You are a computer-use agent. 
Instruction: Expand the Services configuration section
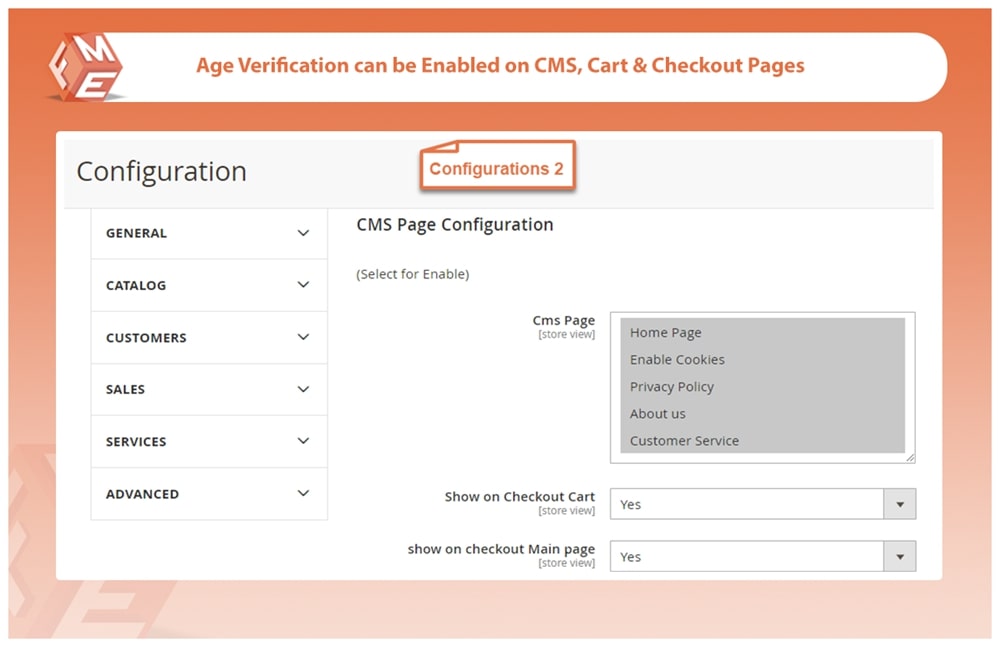[x=208, y=441]
